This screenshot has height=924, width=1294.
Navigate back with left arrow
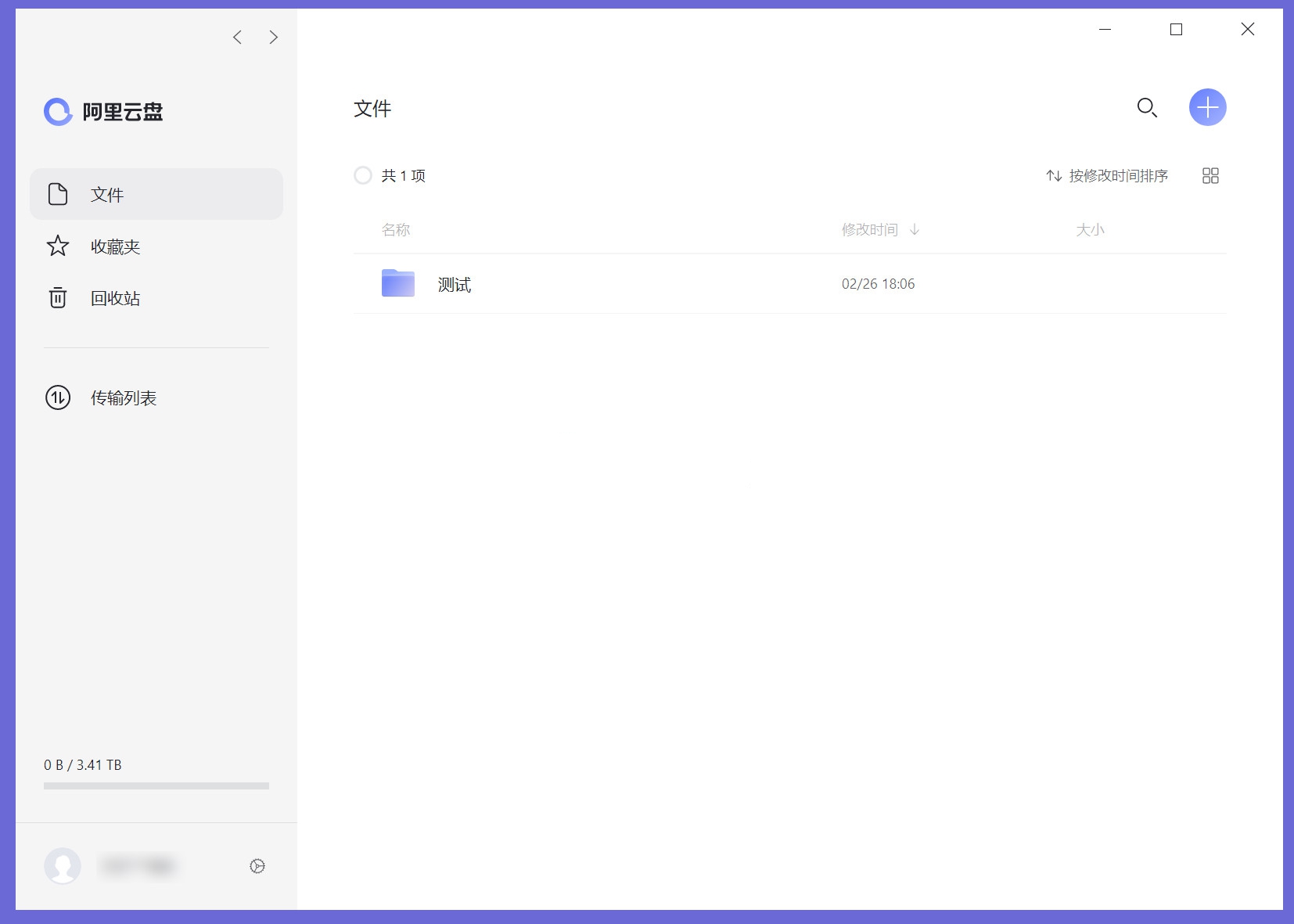pyautogui.click(x=237, y=38)
